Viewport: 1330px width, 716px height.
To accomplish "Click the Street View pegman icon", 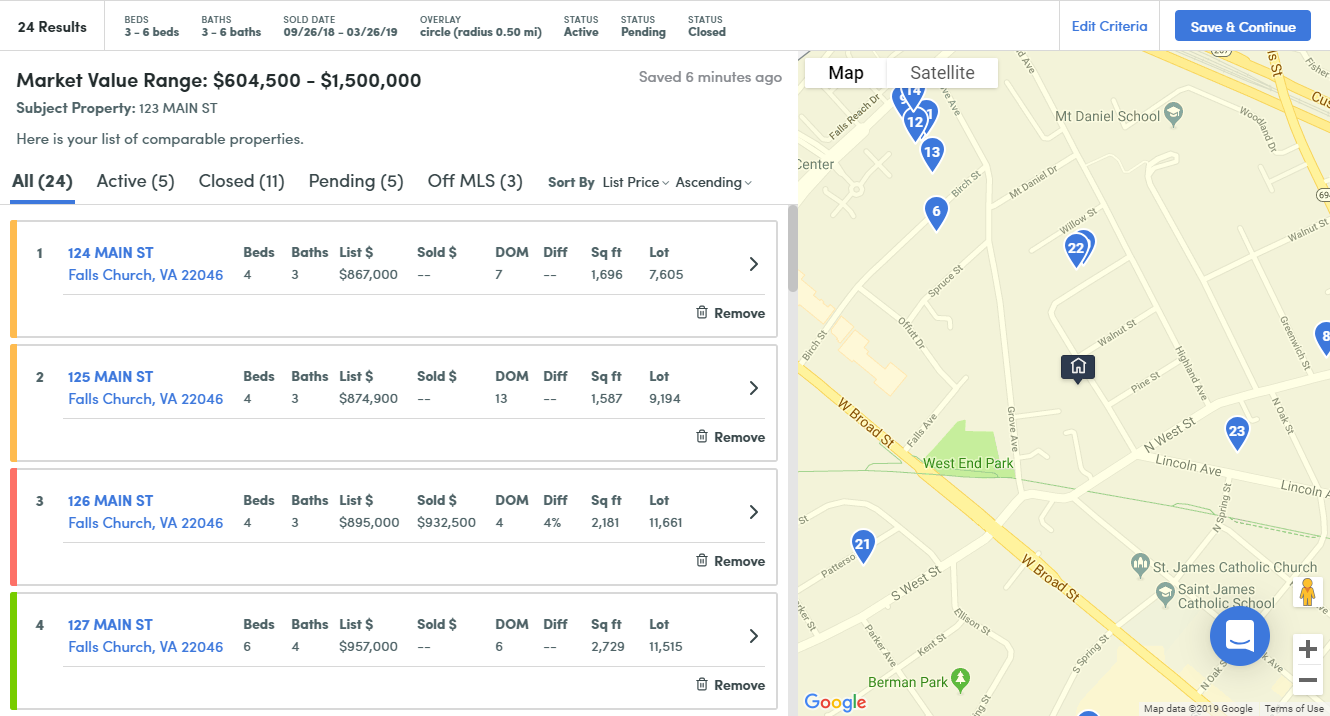I will (1307, 592).
